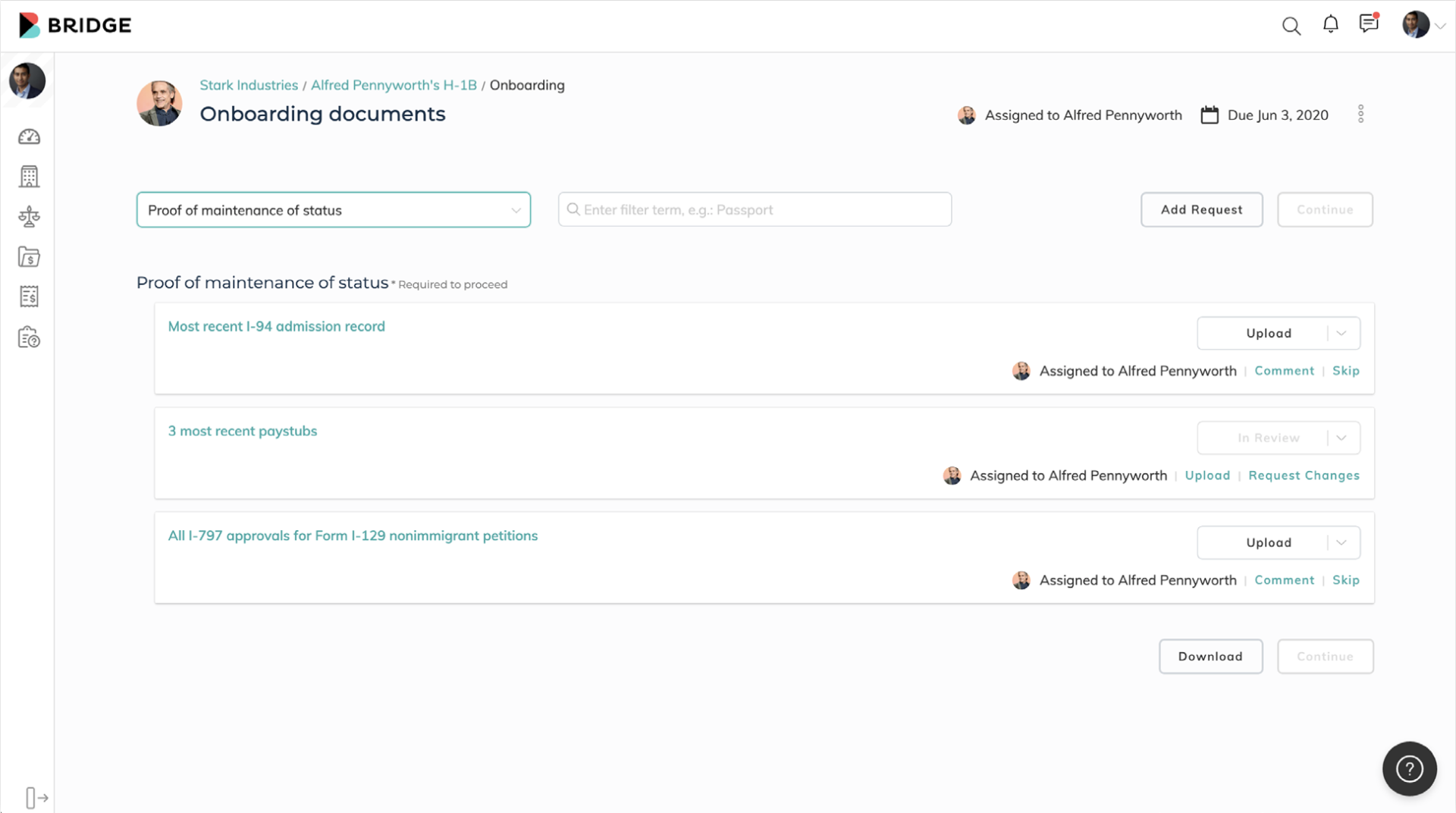Open Most recent I-94 admission record
Viewport: 1456px width, 813px height.
pyautogui.click(x=276, y=326)
